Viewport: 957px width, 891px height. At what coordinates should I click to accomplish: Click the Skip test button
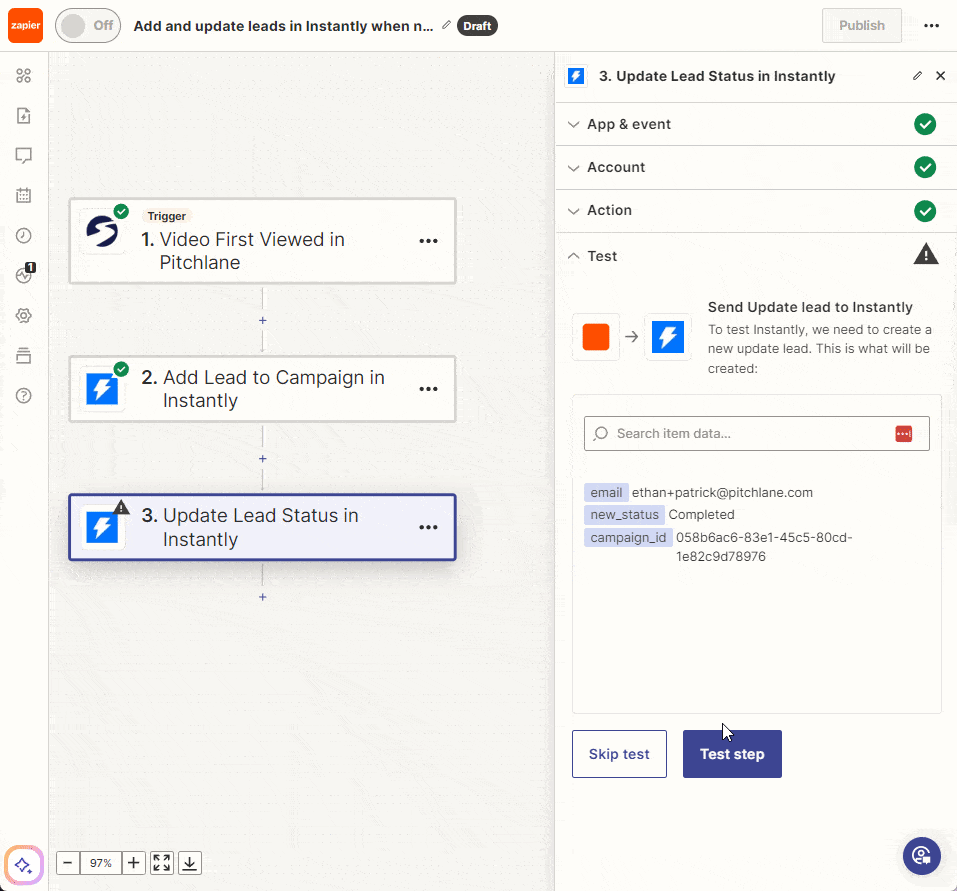click(619, 754)
